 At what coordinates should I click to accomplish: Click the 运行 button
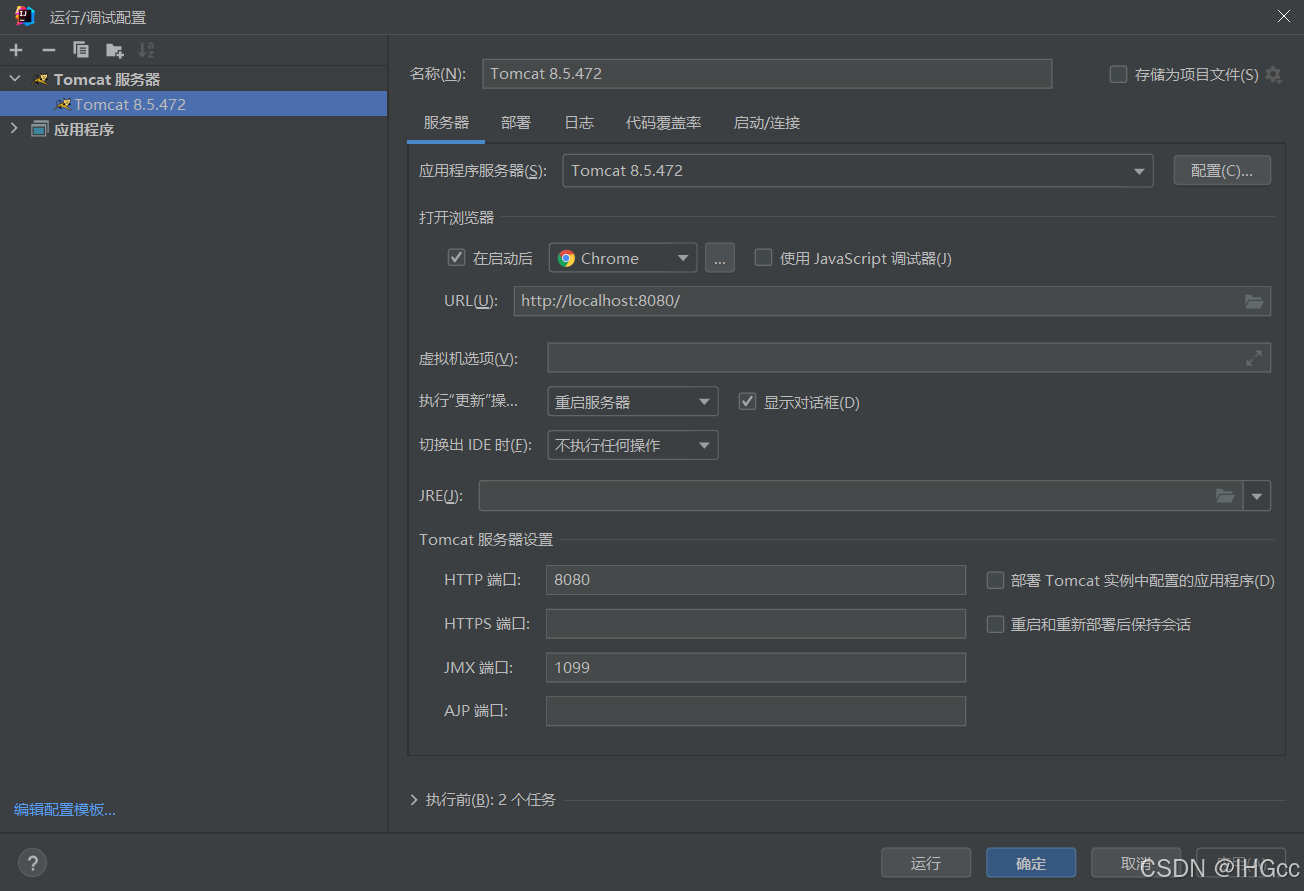(x=926, y=863)
